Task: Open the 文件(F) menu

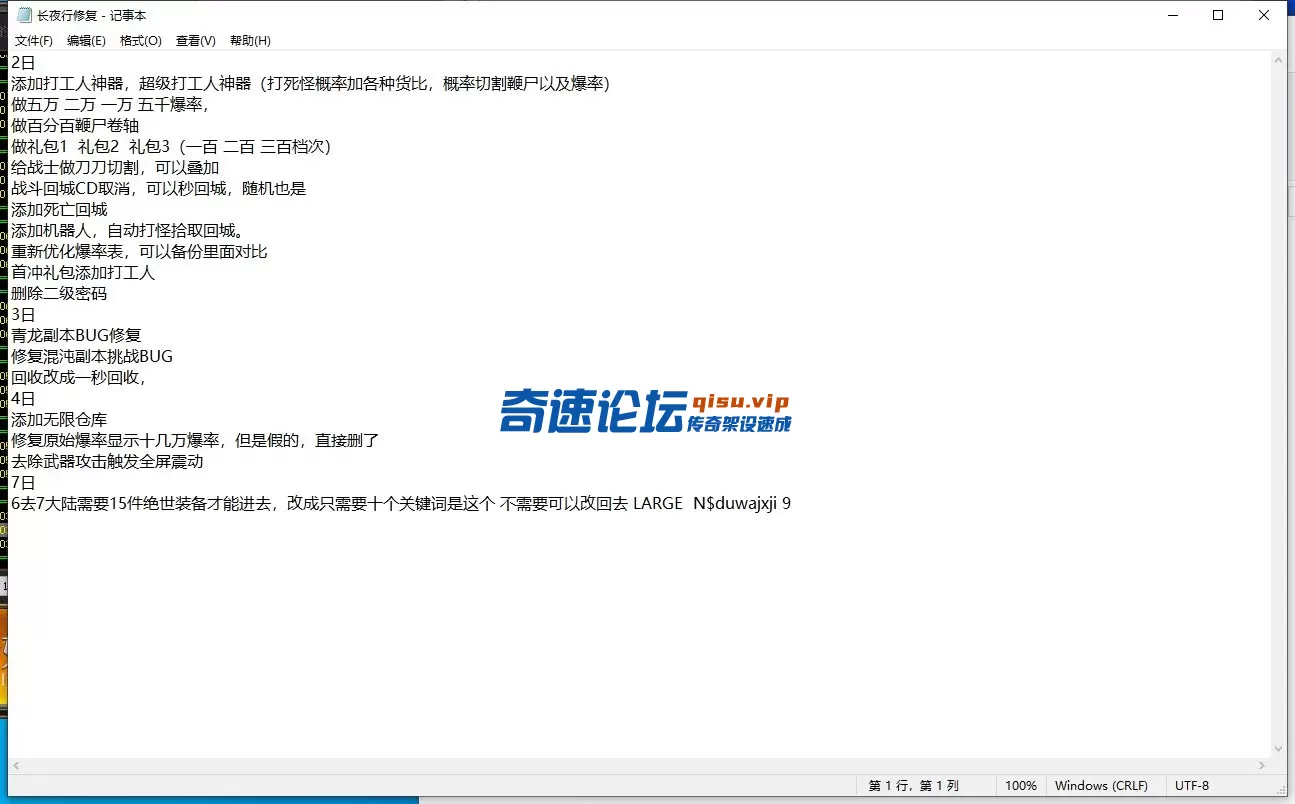Action: click(x=33, y=41)
